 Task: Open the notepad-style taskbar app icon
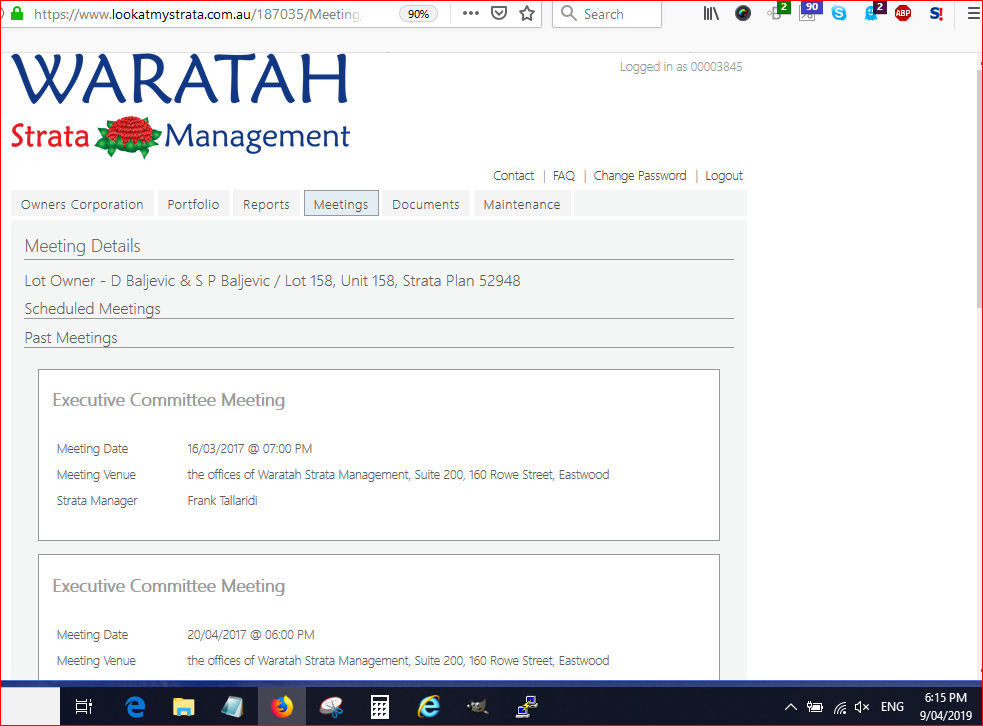click(232, 707)
